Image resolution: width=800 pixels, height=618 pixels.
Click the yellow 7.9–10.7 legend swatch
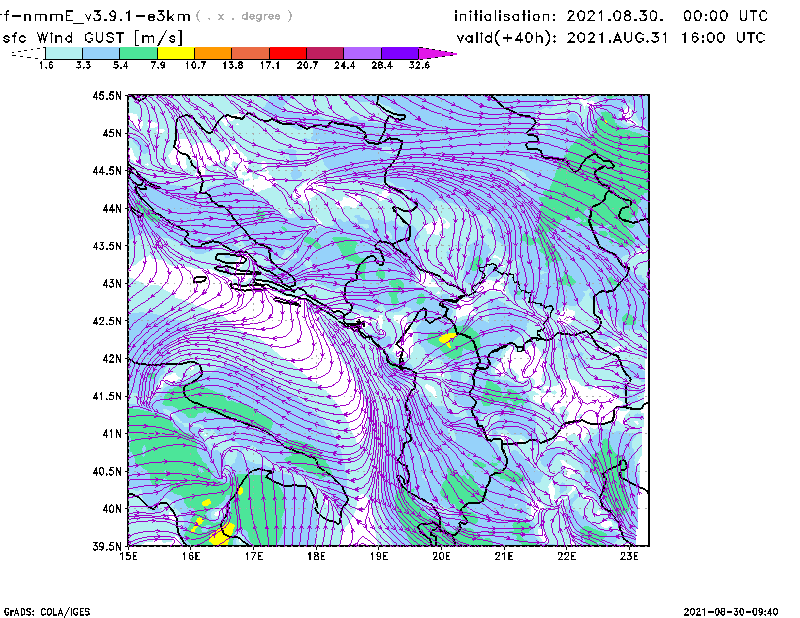click(x=176, y=53)
